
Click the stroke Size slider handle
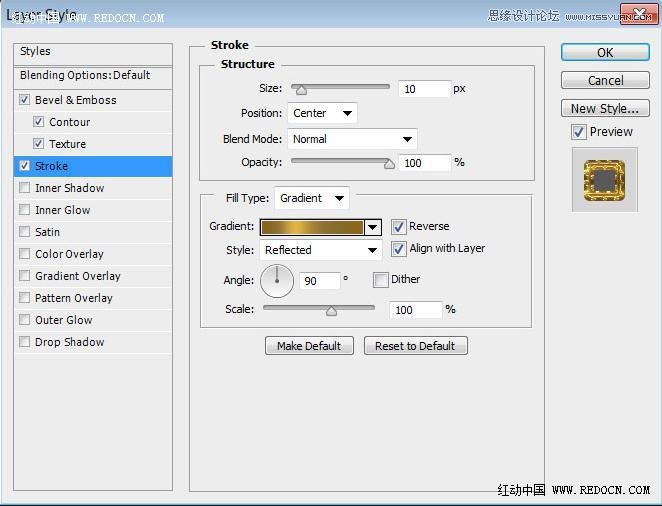coord(298,91)
